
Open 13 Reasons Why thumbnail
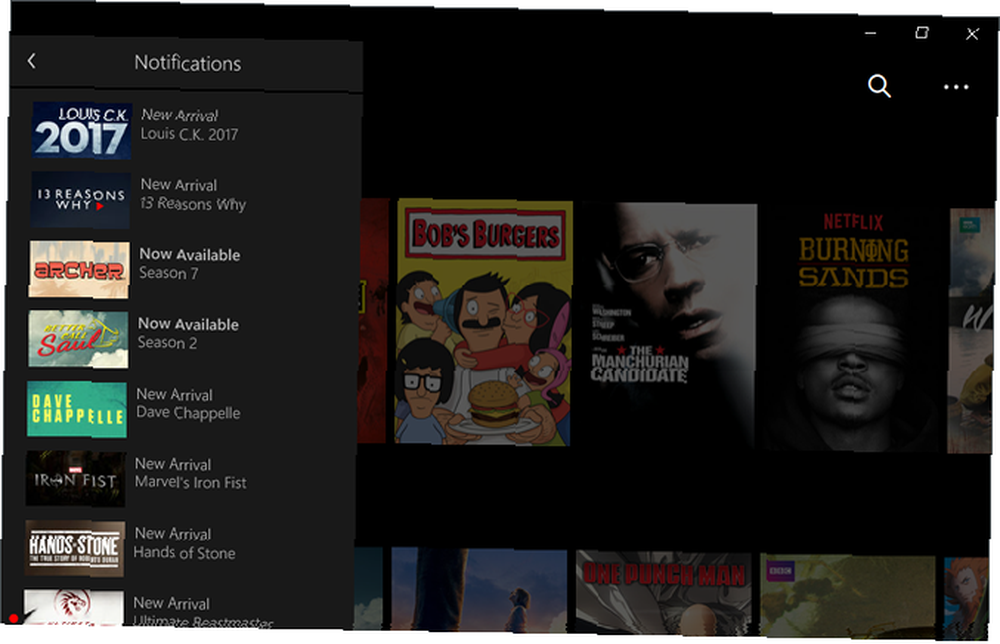(x=81, y=200)
